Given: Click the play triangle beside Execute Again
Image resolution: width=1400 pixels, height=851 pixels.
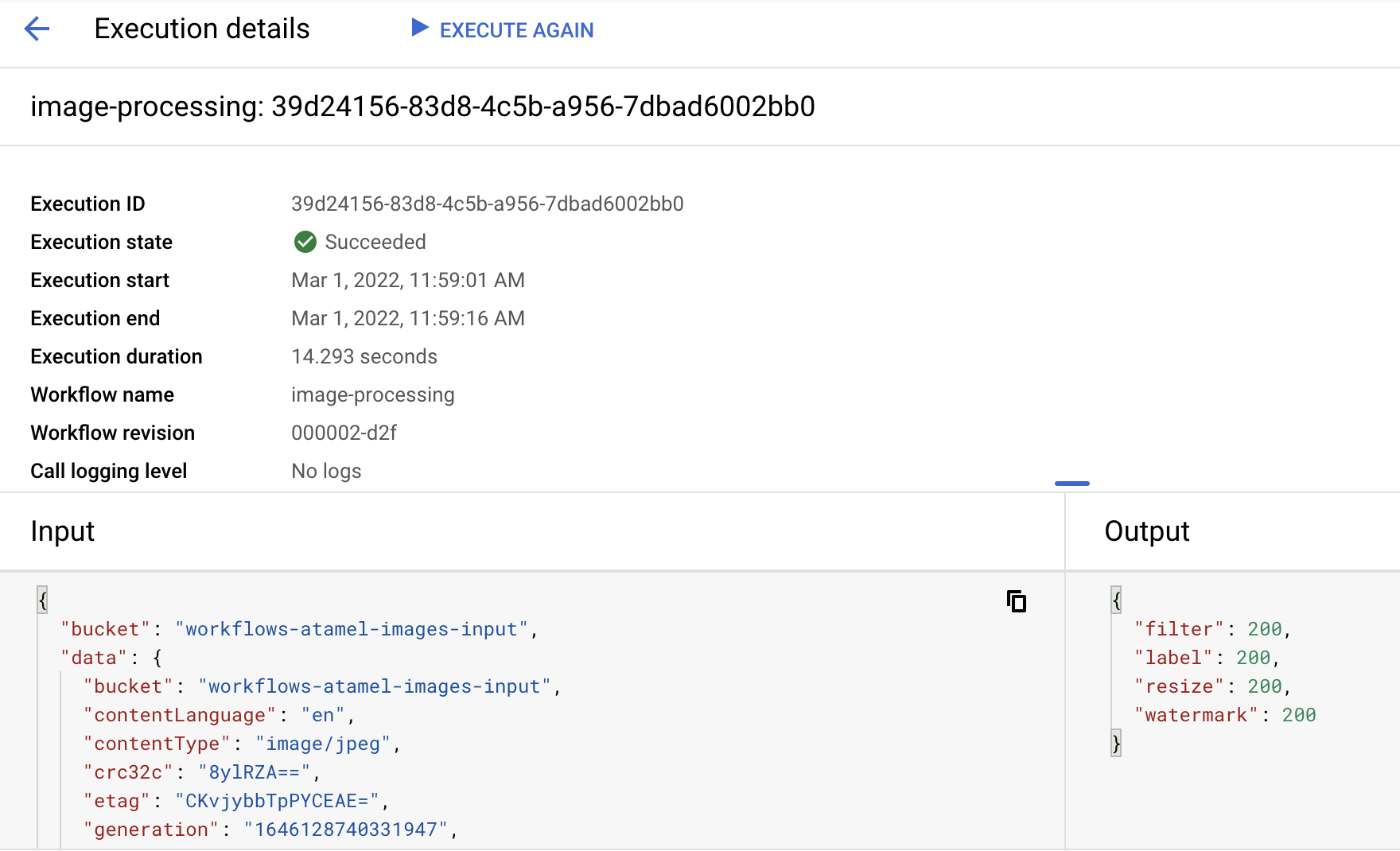Looking at the screenshot, I should pos(419,29).
